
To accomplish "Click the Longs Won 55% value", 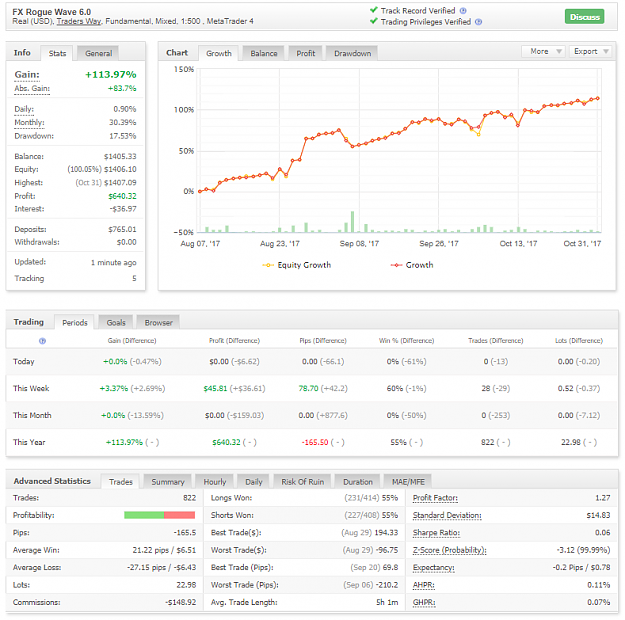I will click(x=390, y=498).
